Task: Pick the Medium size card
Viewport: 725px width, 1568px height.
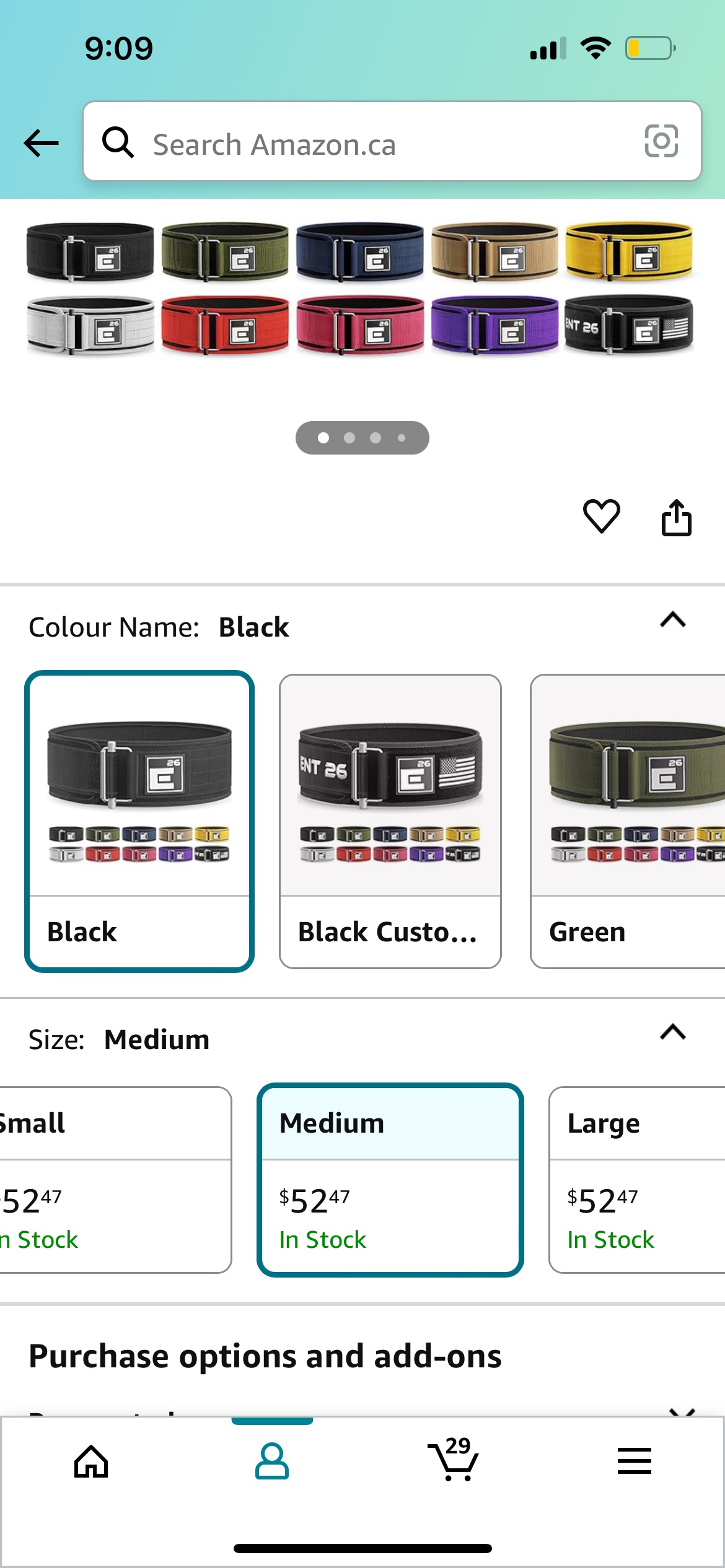Action: point(390,1180)
